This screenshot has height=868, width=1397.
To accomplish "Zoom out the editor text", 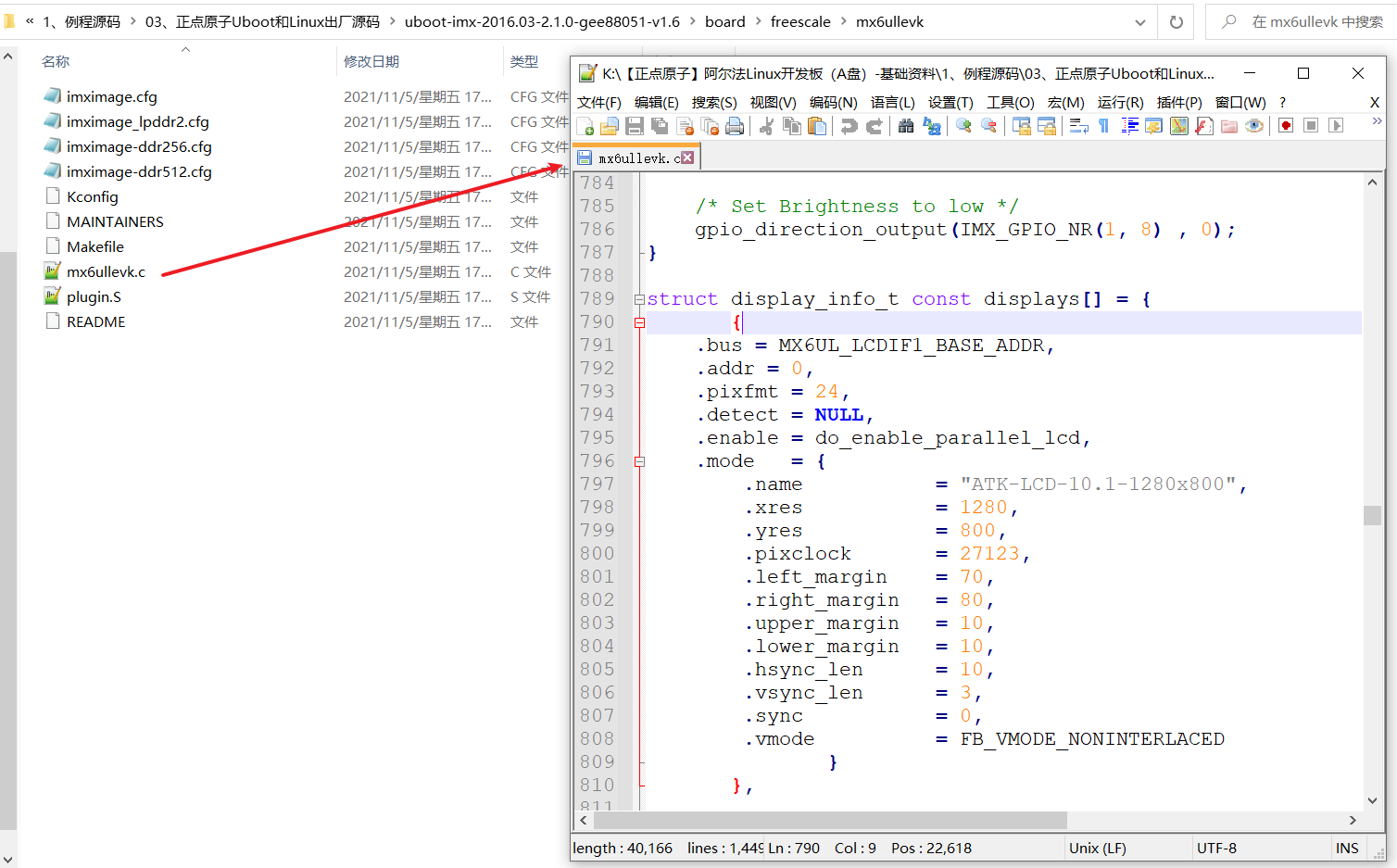I will tap(988, 126).
